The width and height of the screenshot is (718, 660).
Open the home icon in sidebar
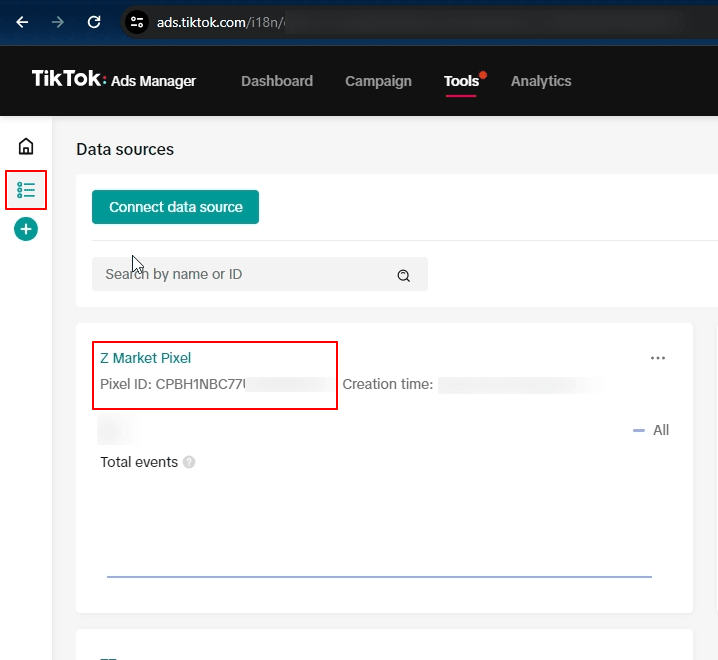click(26, 147)
